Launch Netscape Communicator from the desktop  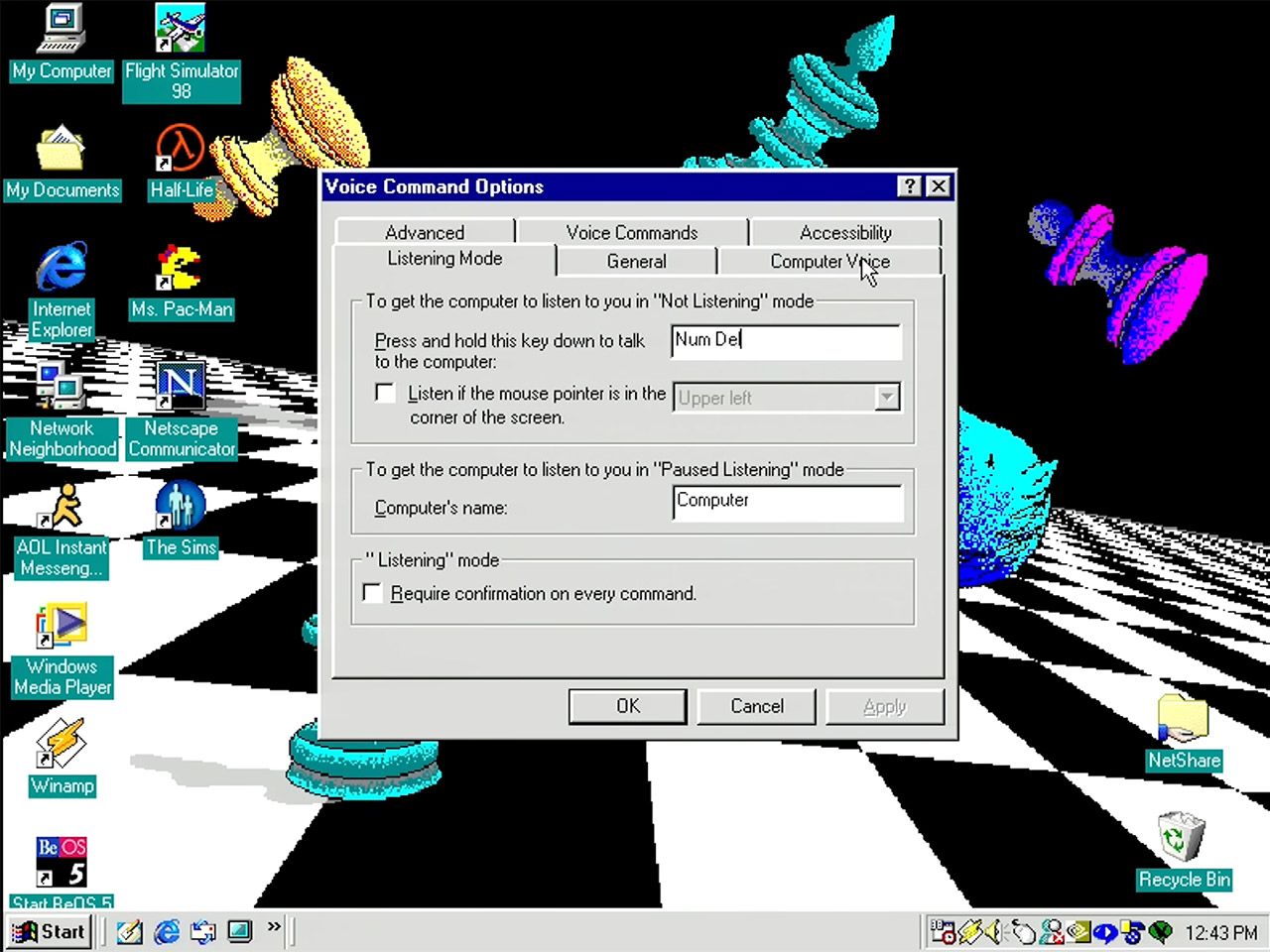tap(181, 387)
